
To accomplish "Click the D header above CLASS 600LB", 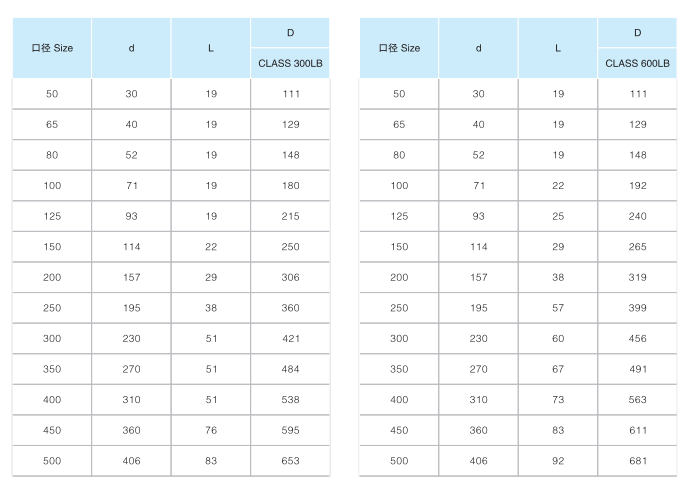I will (x=637, y=33).
